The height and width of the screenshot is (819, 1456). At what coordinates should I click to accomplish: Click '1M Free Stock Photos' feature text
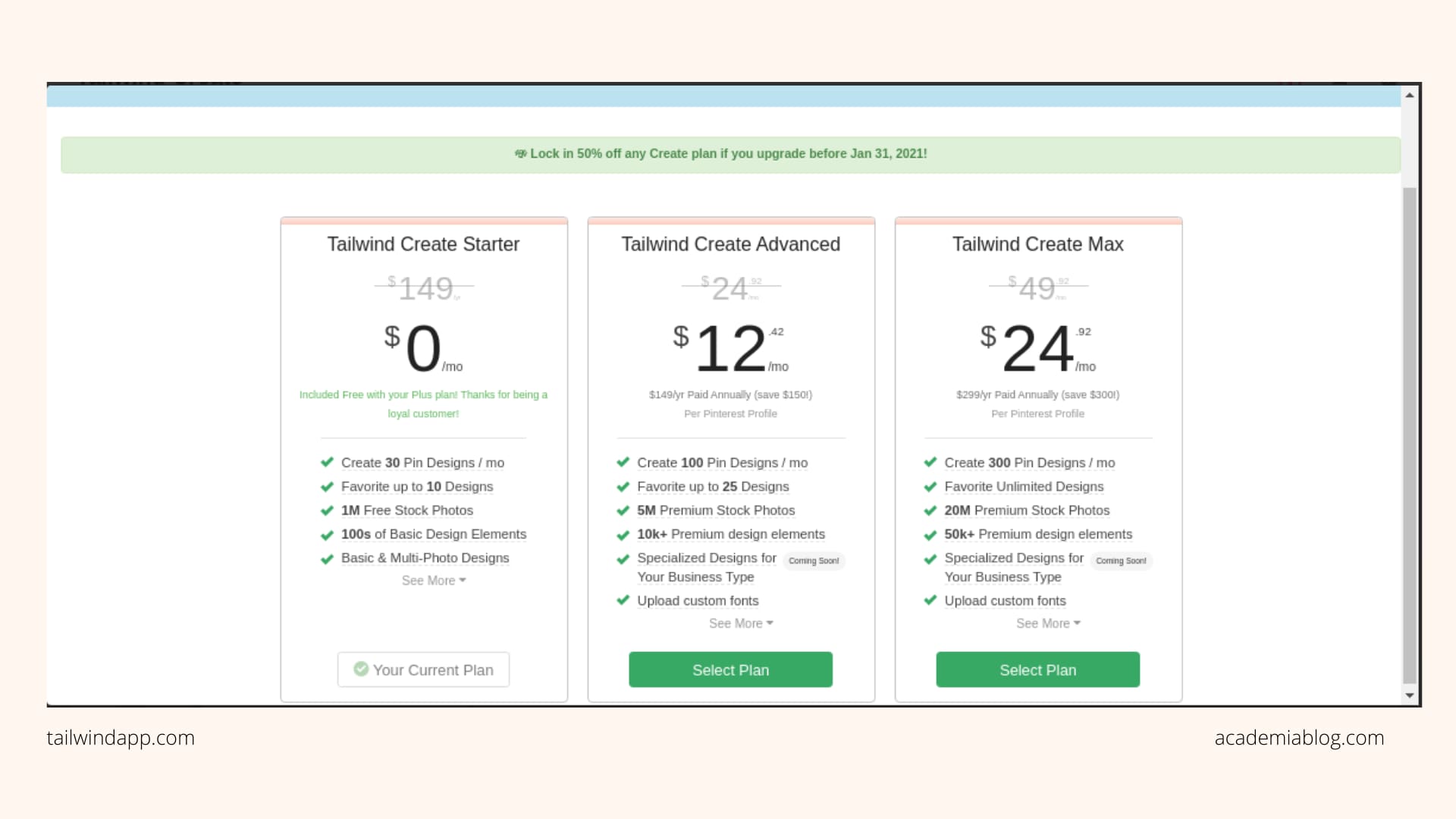407,510
